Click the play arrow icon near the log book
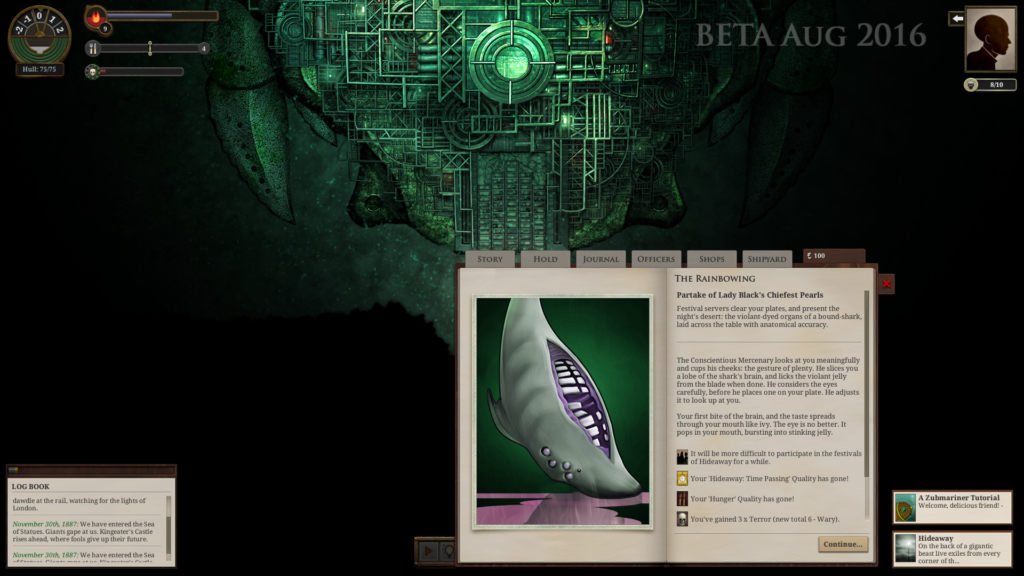Viewport: 1024px width, 576px height. click(427, 548)
